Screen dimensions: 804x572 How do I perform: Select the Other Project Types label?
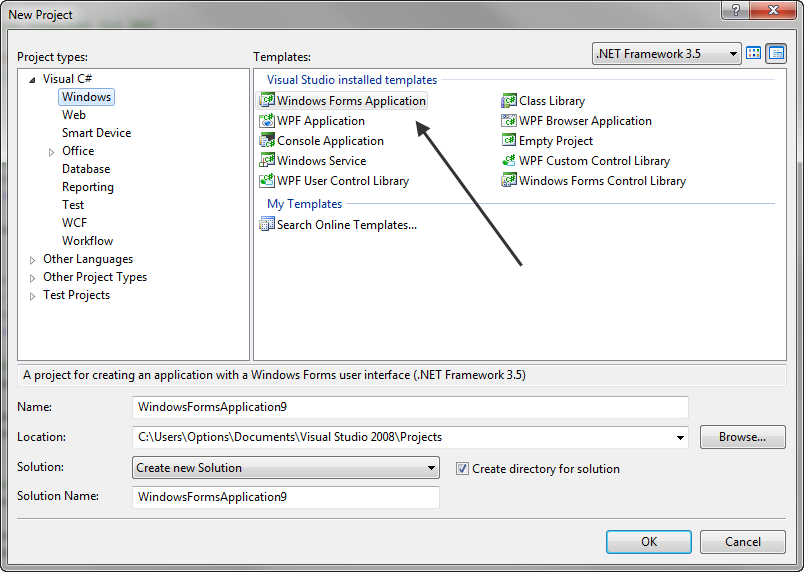pyautogui.click(x=95, y=277)
